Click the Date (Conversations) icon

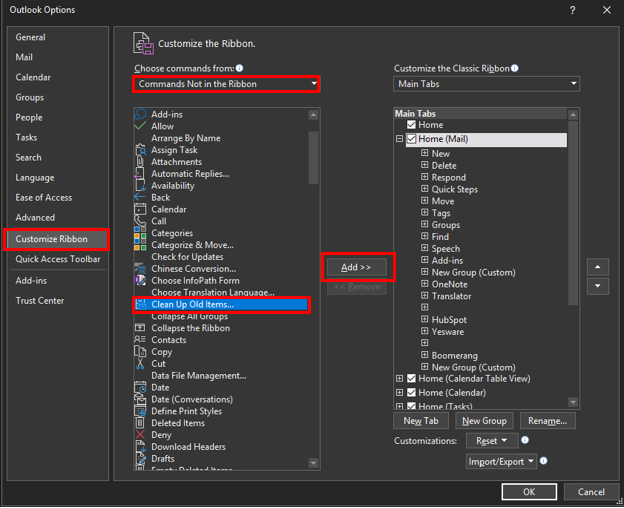point(140,399)
